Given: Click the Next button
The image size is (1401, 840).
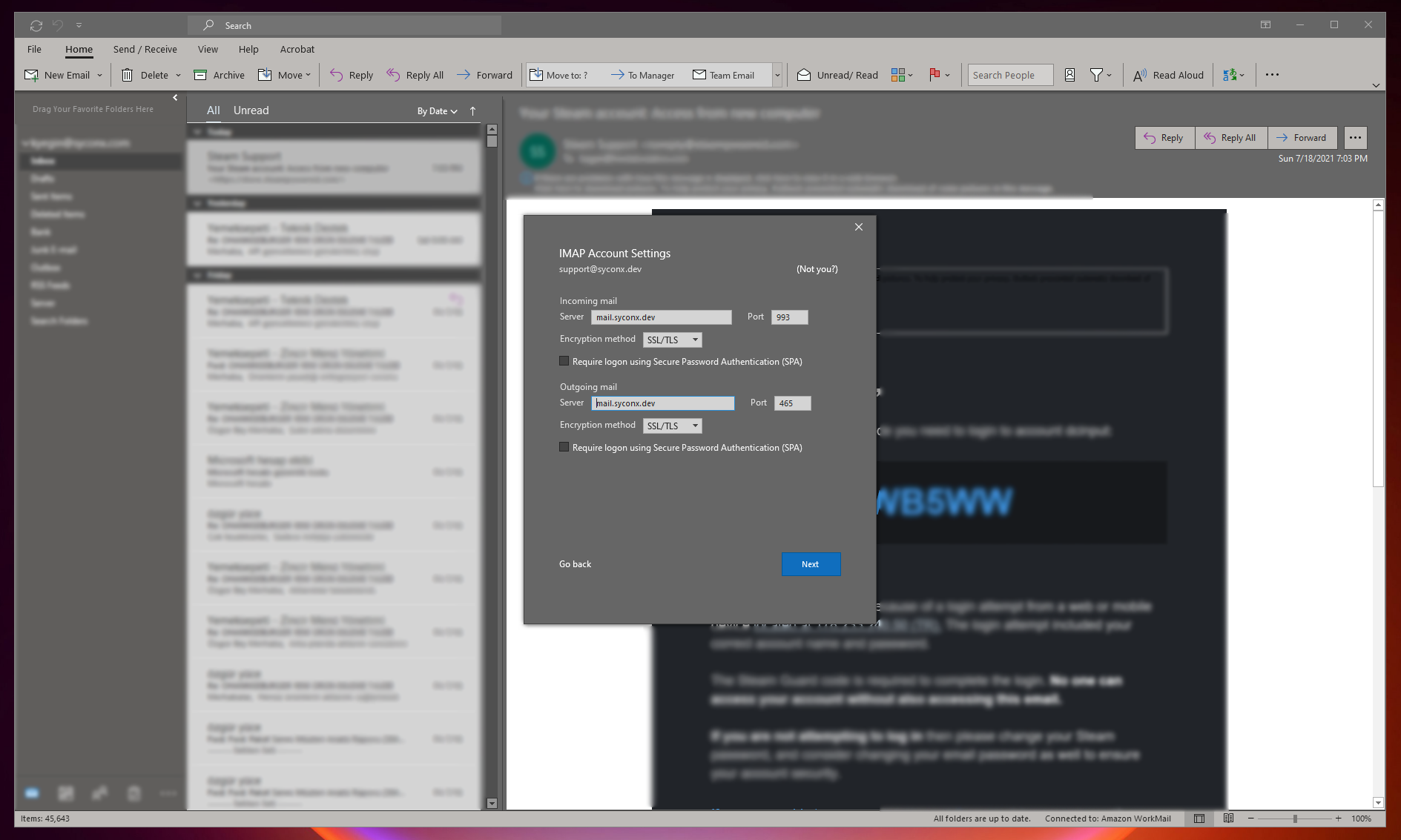Looking at the screenshot, I should point(811,564).
